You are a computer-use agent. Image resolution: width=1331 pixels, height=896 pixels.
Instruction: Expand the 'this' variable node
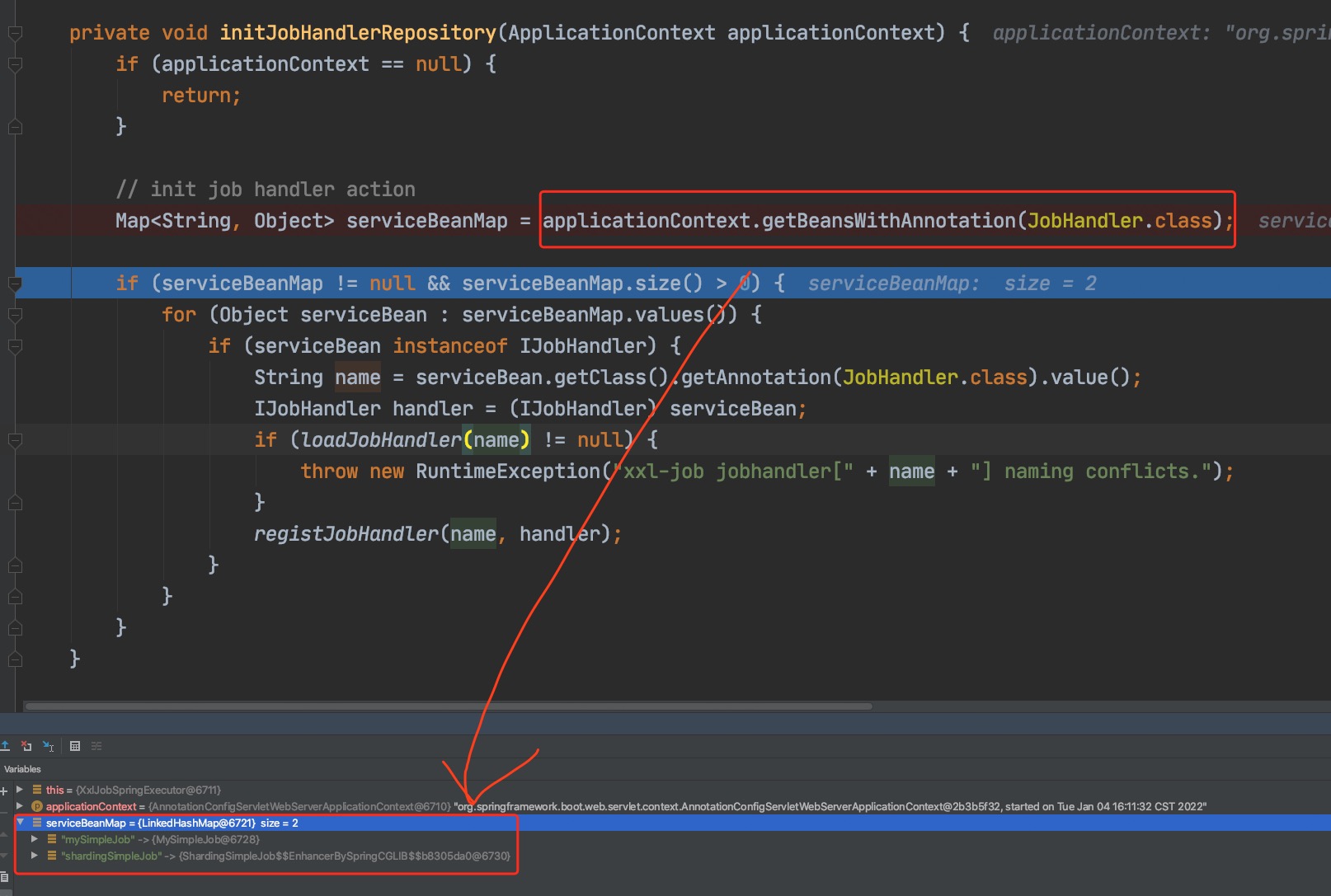pos(20,790)
